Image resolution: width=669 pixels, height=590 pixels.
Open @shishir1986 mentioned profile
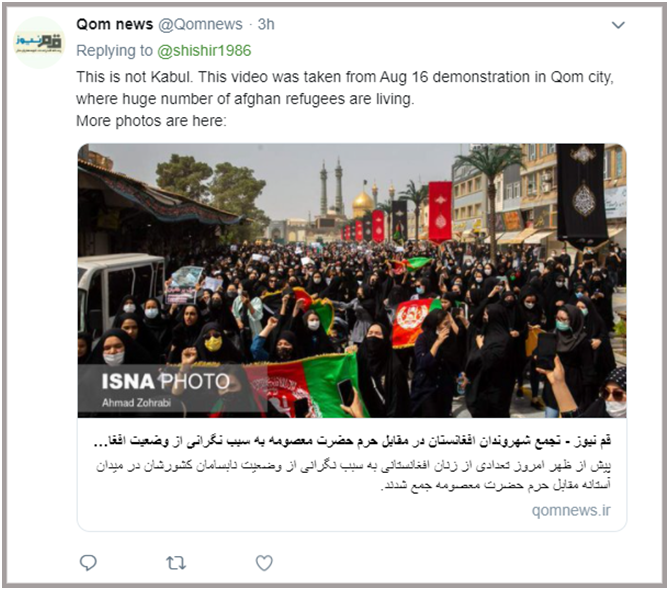point(204,50)
